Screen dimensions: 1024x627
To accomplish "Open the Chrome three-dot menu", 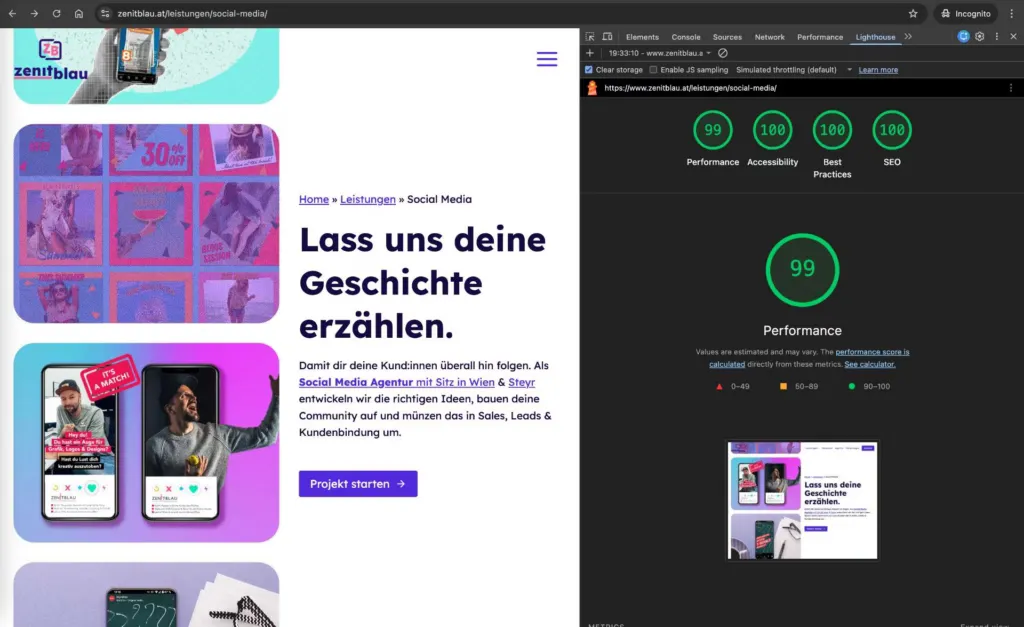I will pyautogui.click(x=1012, y=14).
